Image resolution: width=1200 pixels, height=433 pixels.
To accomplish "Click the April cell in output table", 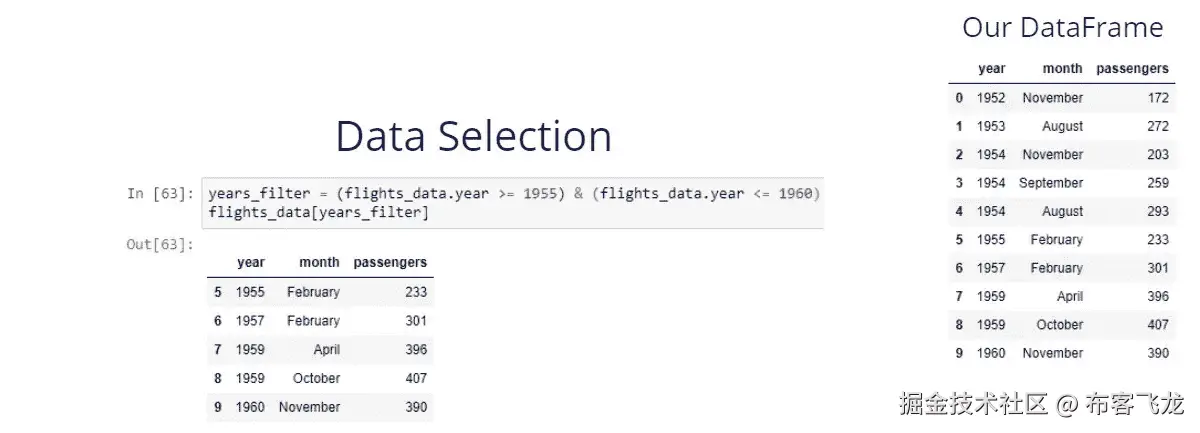I will pyautogui.click(x=326, y=350).
